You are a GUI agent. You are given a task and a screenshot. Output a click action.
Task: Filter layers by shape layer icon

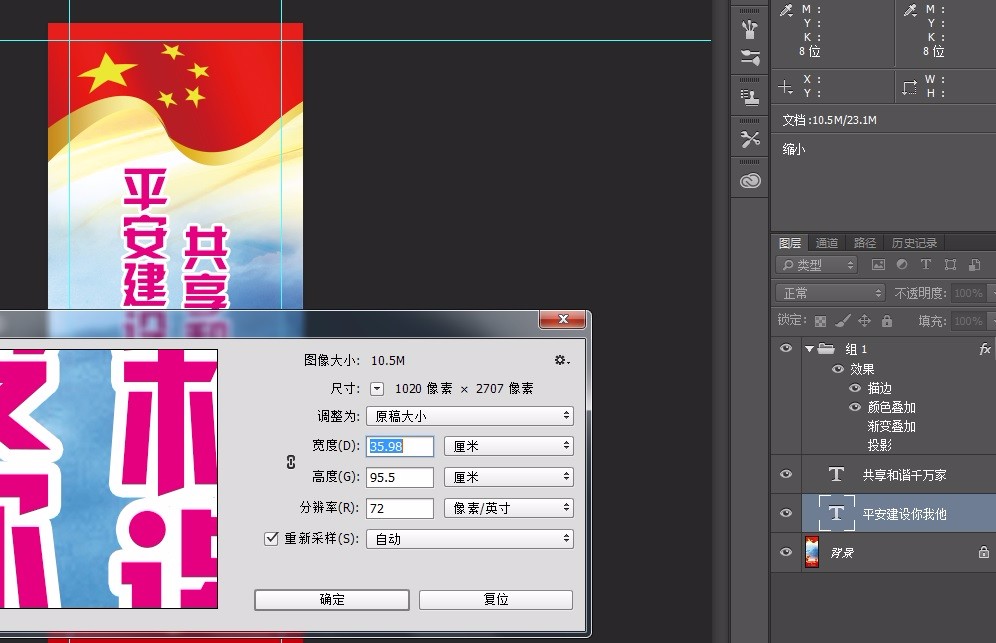950,264
